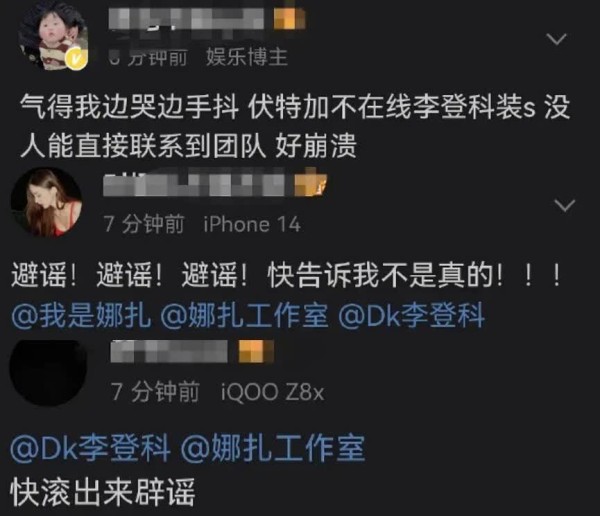Tap third poster's blurred username
The image size is (600, 516).
click(x=169, y=351)
